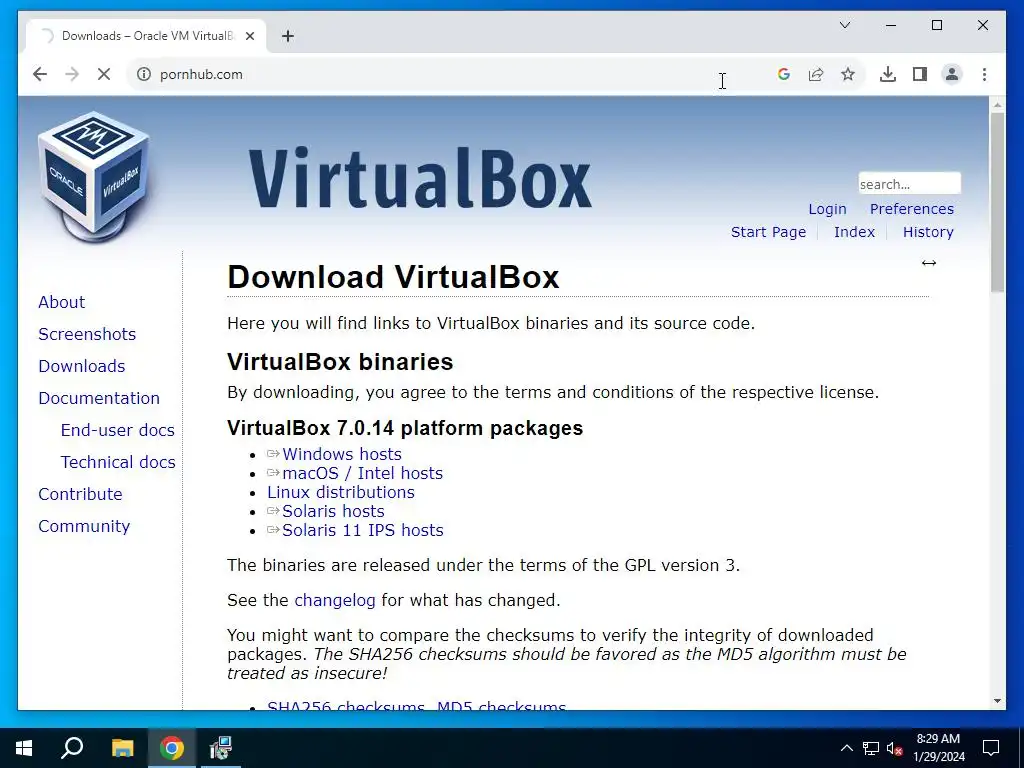Bookmark this tab with the star
This screenshot has width=1024, height=768.
coord(848,74)
